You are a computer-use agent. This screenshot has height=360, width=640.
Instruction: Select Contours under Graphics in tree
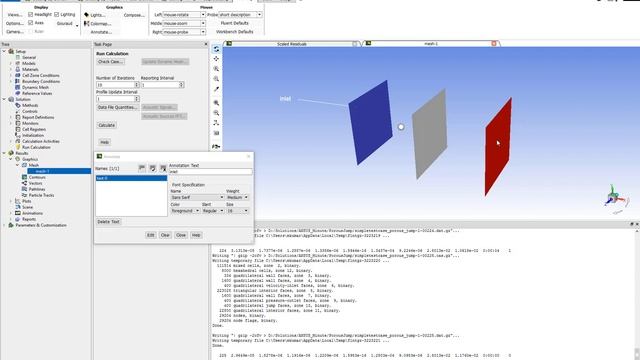37,177
